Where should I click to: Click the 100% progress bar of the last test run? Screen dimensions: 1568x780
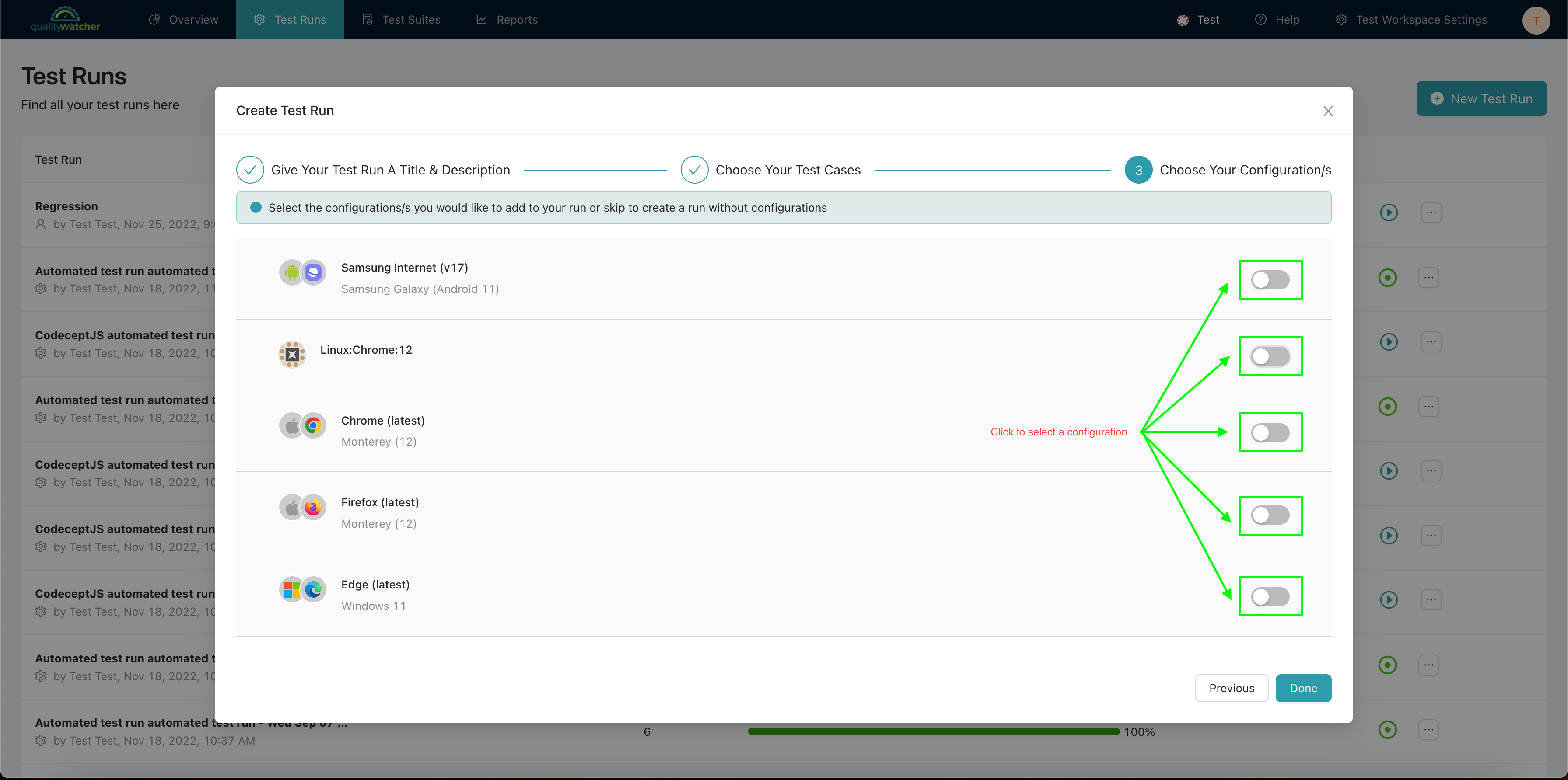933,731
